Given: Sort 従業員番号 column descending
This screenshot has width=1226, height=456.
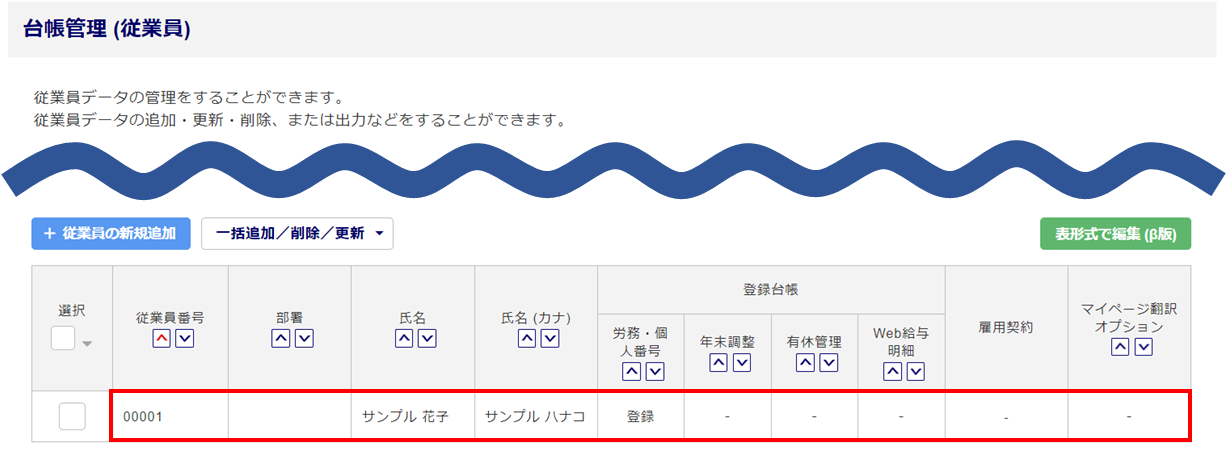Looking at the screenshot, I should tap(183, 339).
